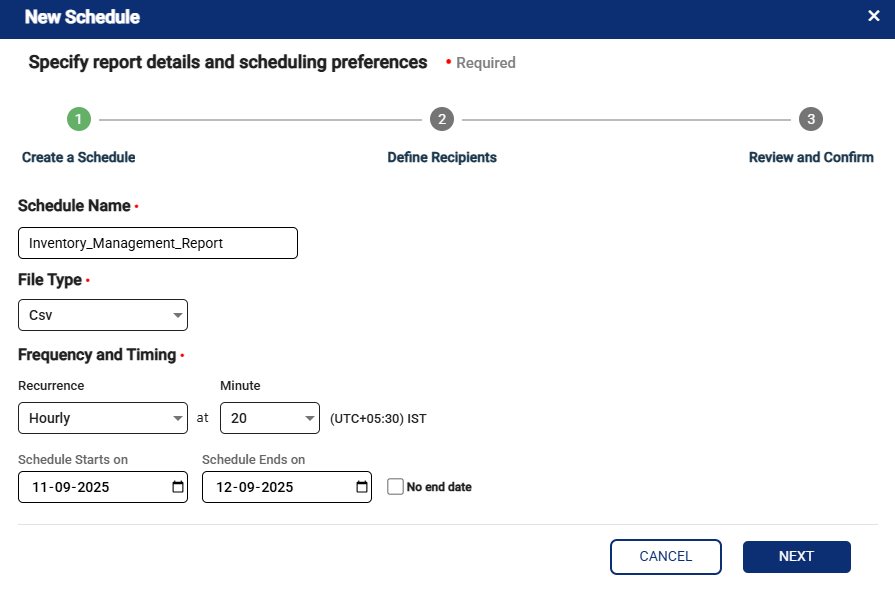This screenshot has height=598, width=895.
Task: Click the No end date label
Action: pyautogui.click(x=439, y=487)
